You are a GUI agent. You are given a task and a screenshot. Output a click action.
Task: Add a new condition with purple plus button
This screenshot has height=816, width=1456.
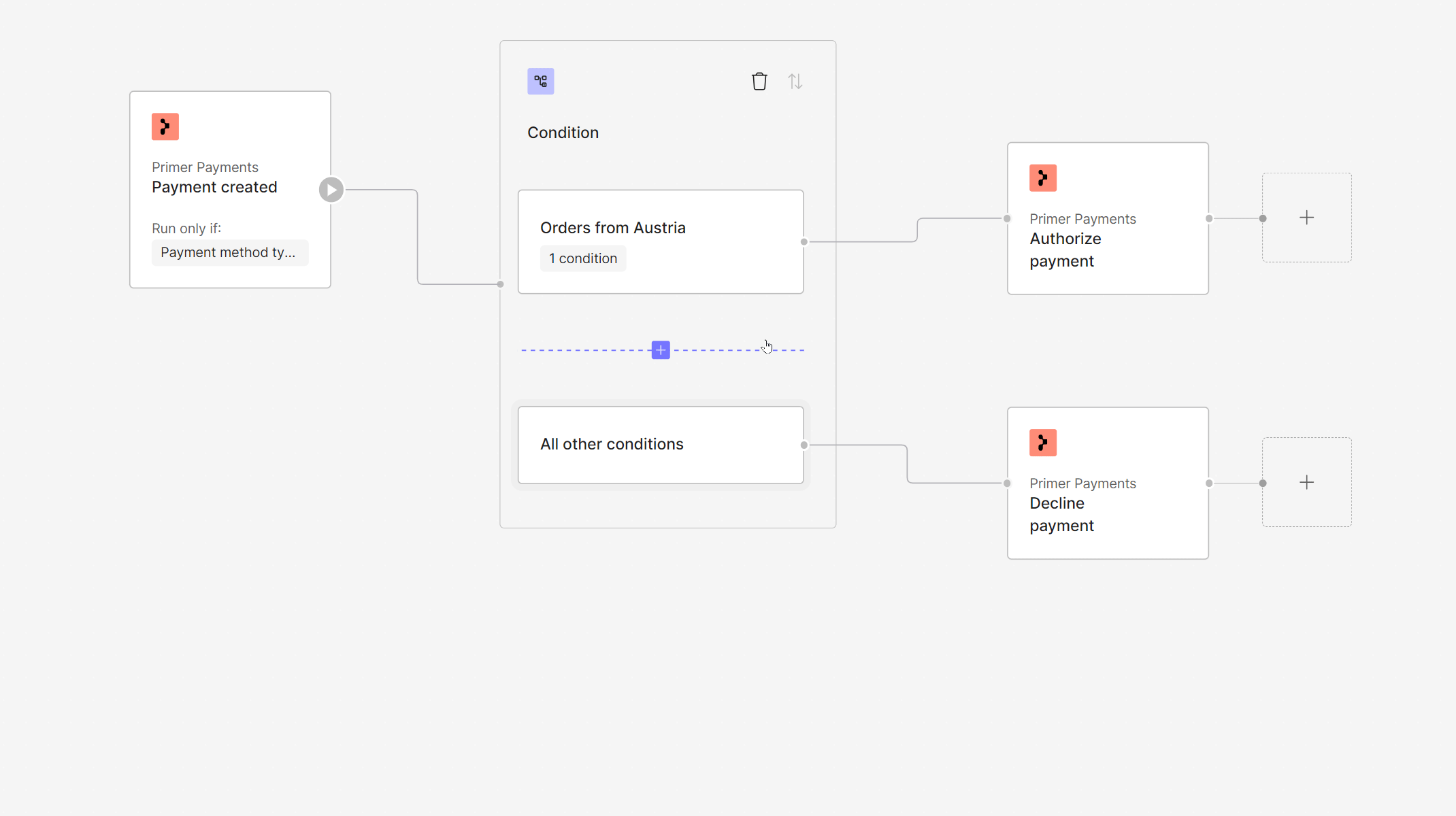click(661, 350)
